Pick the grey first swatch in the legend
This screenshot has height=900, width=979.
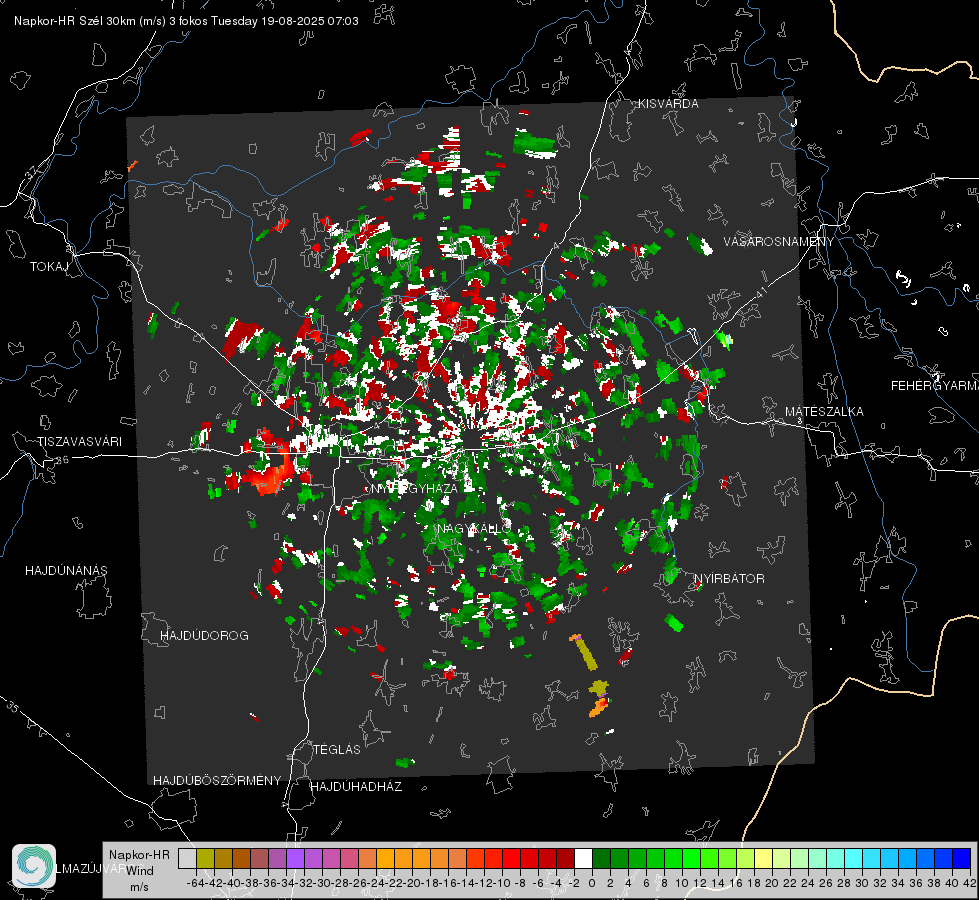187,858
